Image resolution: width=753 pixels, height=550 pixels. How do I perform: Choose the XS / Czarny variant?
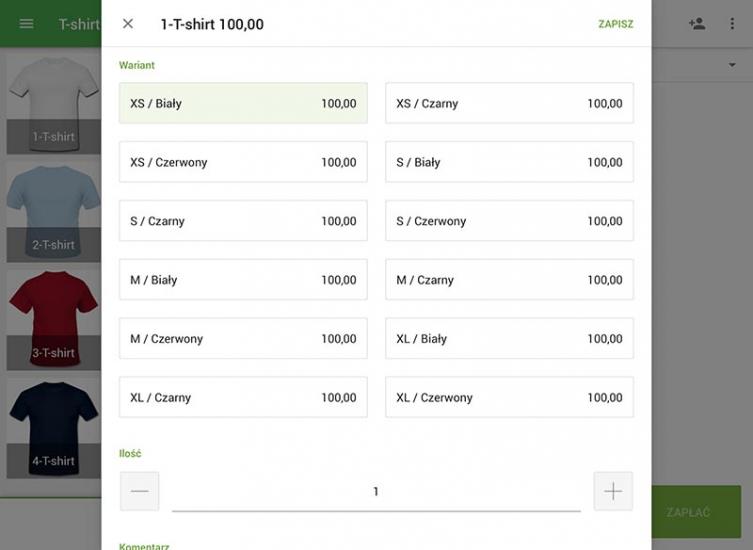pyautogui.click(x=509, y=104)
